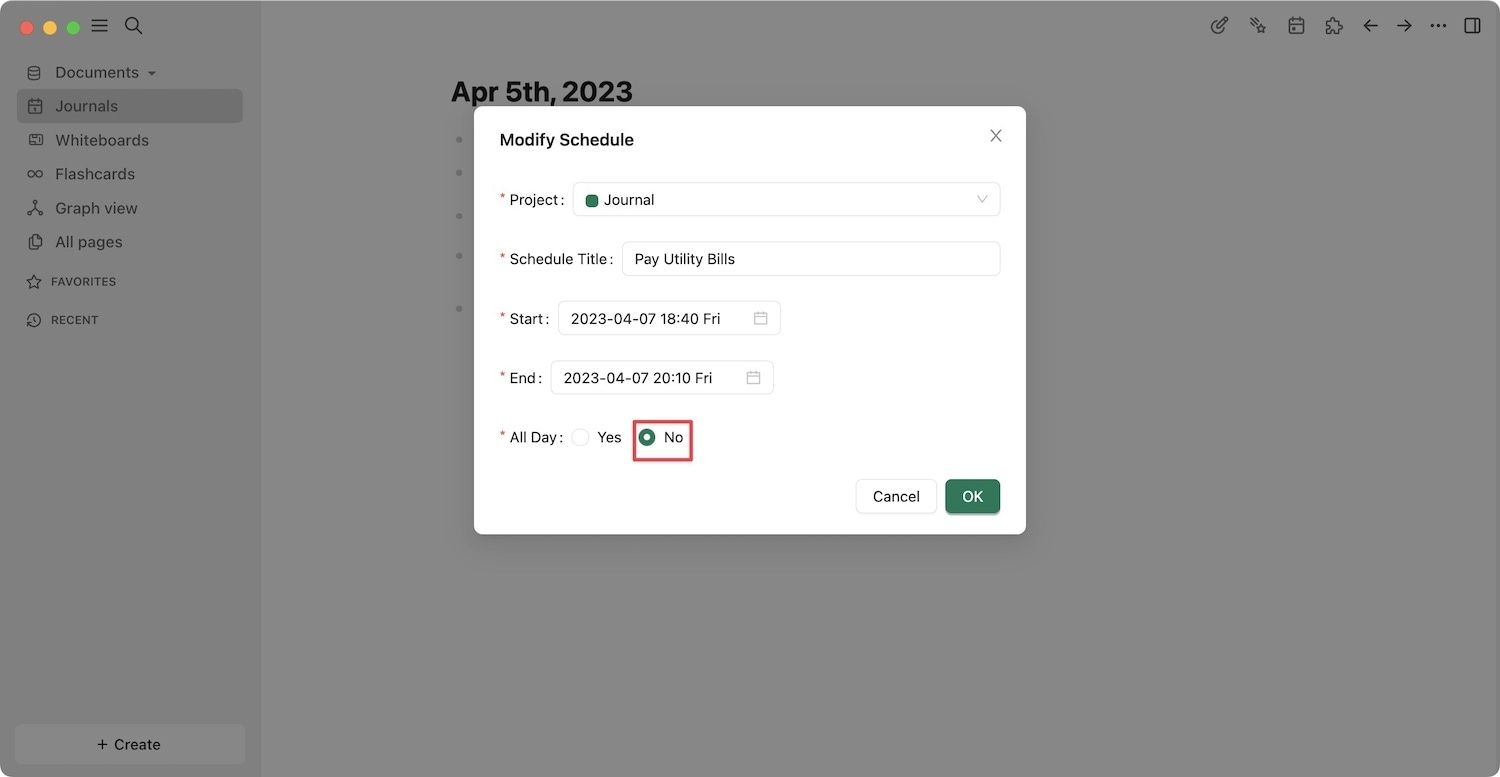The height and width of the screenshot is (777, 1500).
Task: Click the search magnifier icon
Action: tap(133, 26)
